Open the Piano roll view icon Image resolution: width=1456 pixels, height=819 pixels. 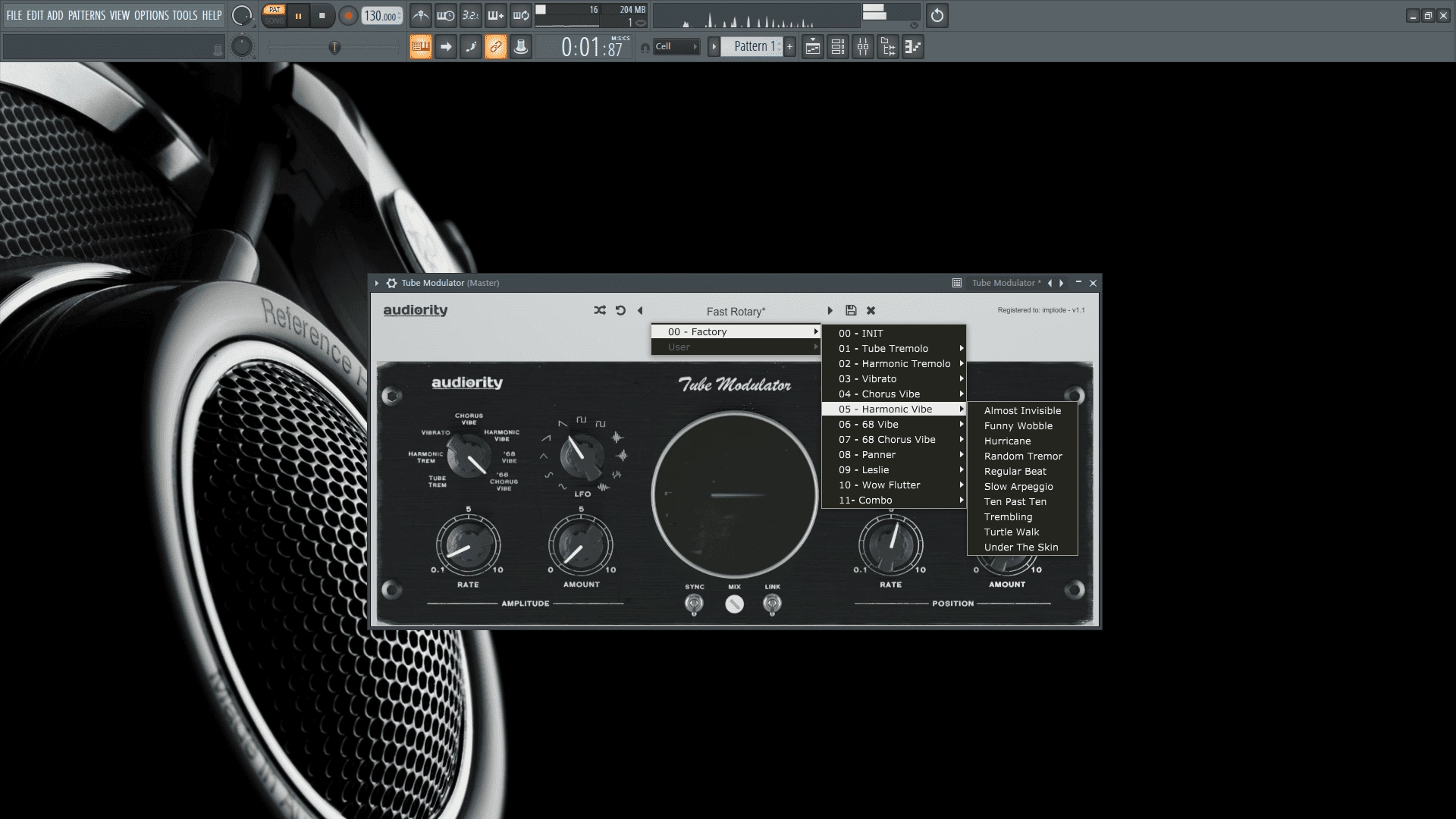tap(913, 47)
